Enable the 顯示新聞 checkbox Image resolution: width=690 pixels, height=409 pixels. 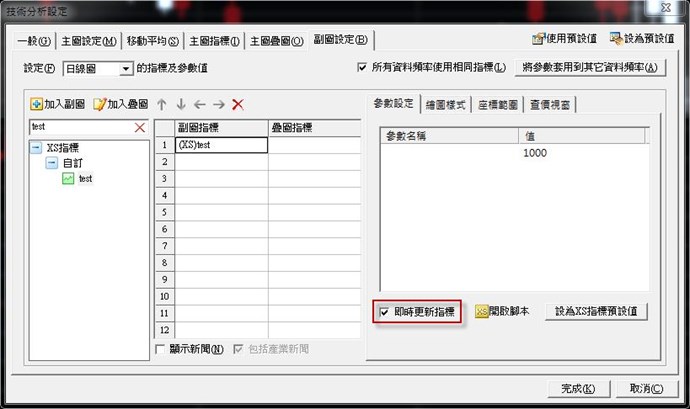(160, 349)
